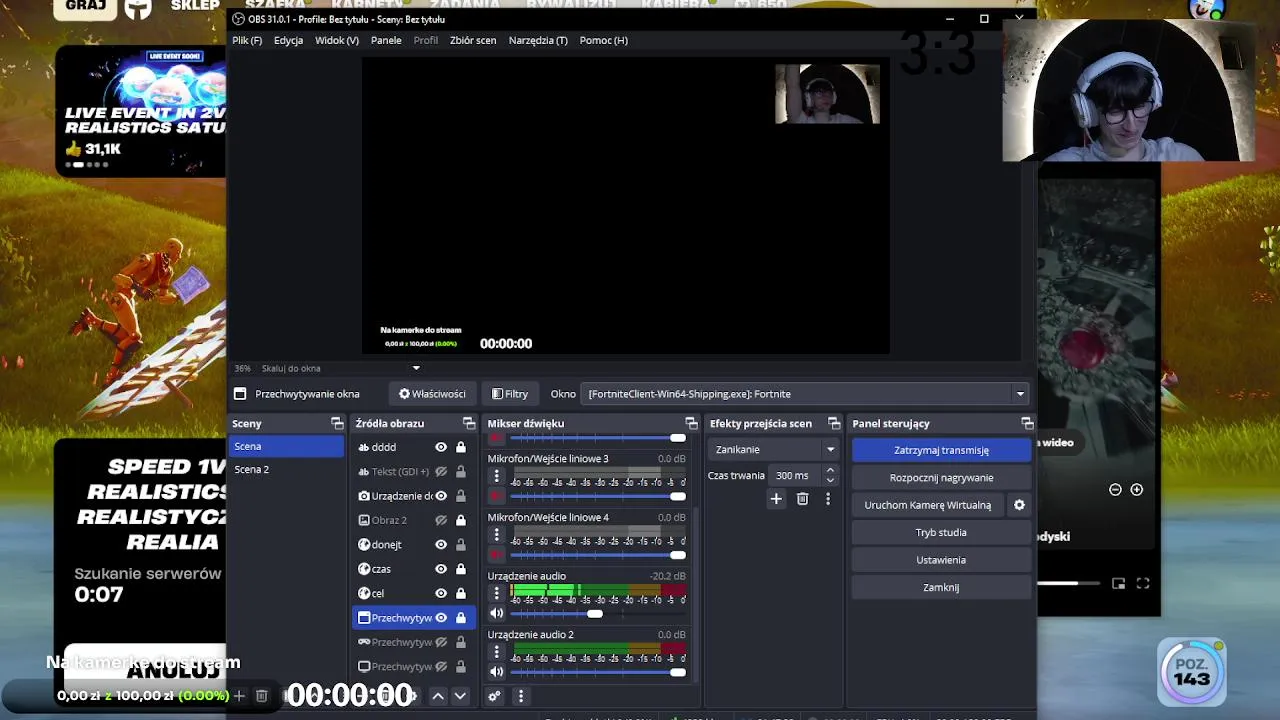Unlock the Obraz 2 source
This screenshot has height=720, width=1280.
461,520
